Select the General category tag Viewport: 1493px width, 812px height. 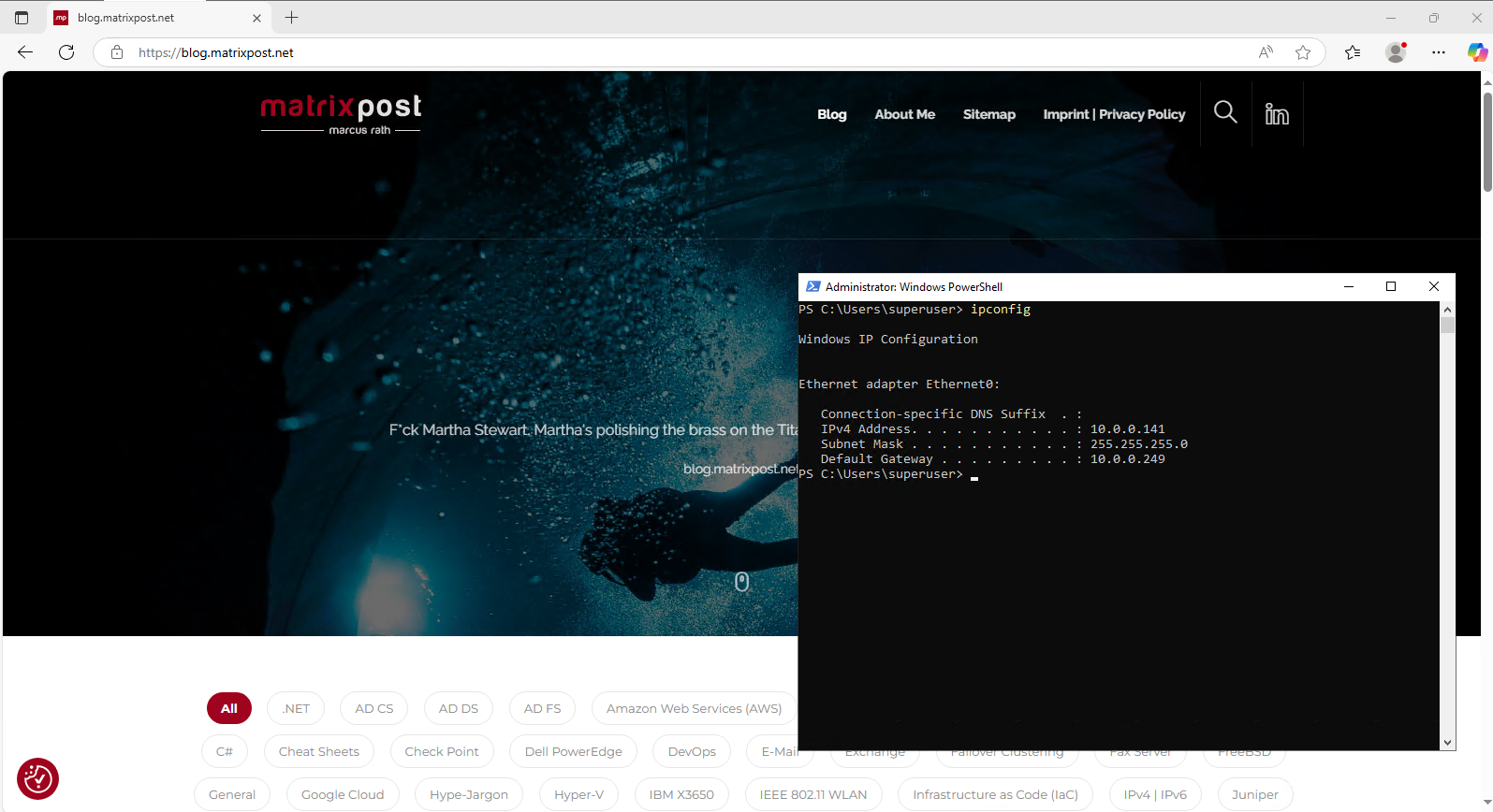232,794
